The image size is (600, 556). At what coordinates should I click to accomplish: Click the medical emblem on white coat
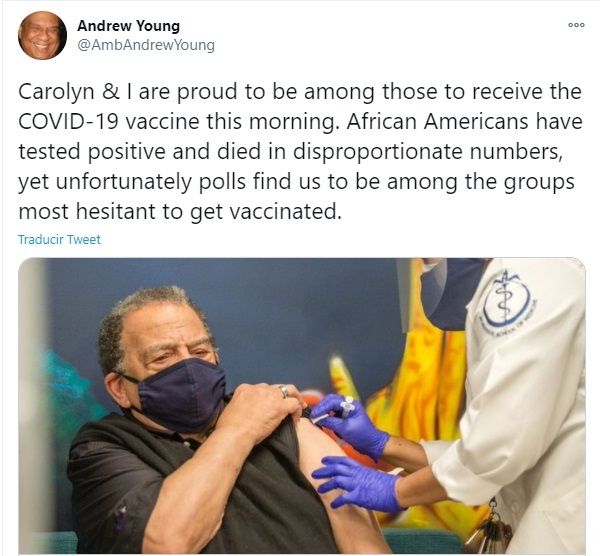pos(506,302)
